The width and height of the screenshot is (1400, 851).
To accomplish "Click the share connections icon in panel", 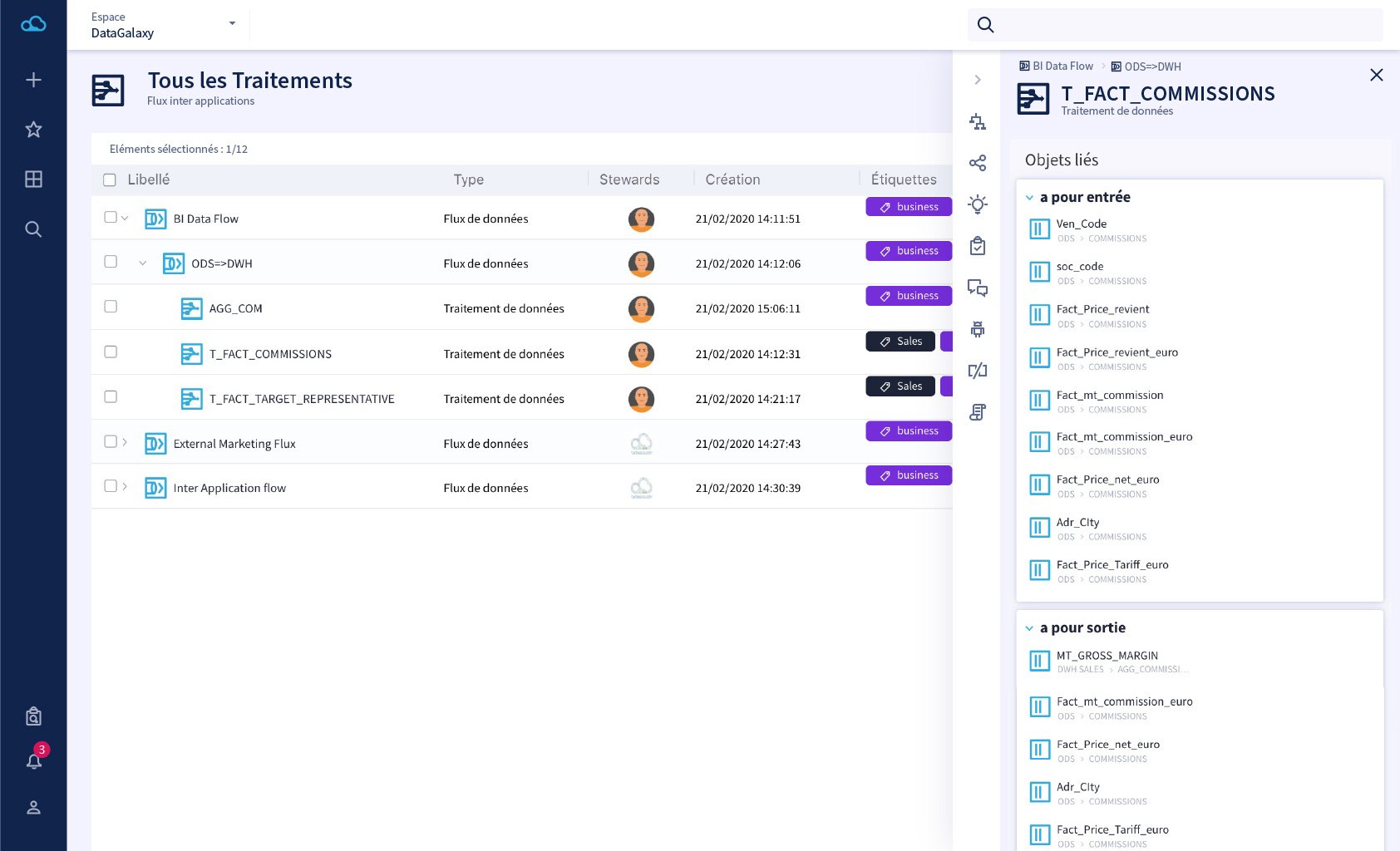I will pos(978,163).
